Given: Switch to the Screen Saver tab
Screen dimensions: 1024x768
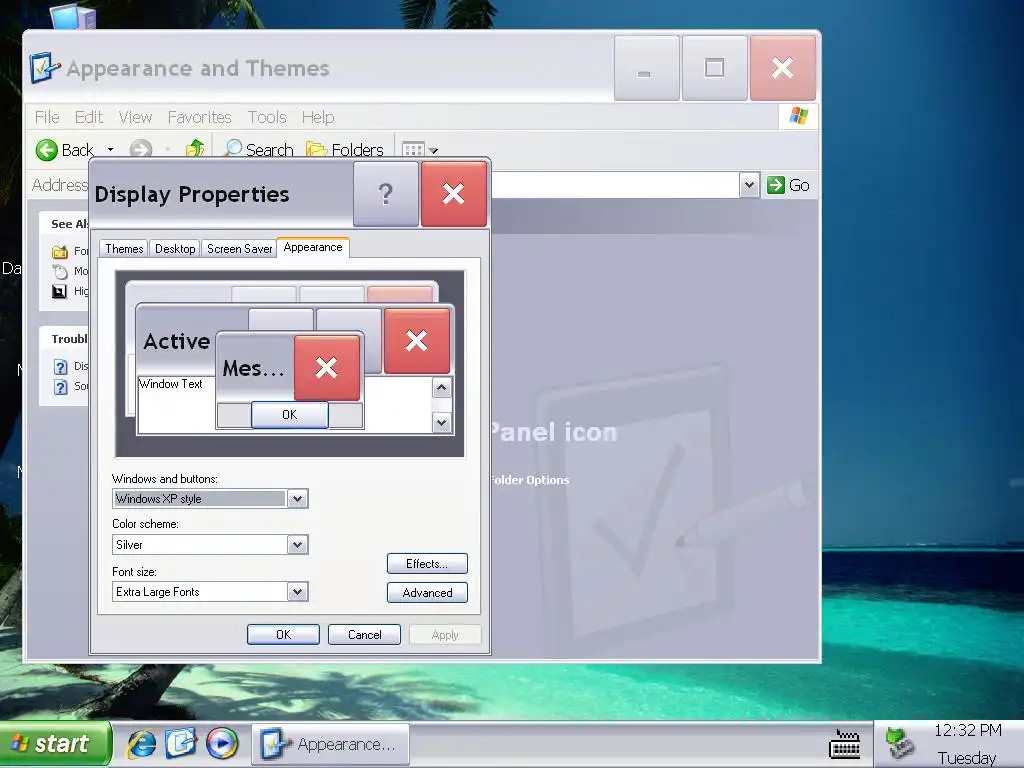Looking at the screenshot, I should tap(239, 249).
